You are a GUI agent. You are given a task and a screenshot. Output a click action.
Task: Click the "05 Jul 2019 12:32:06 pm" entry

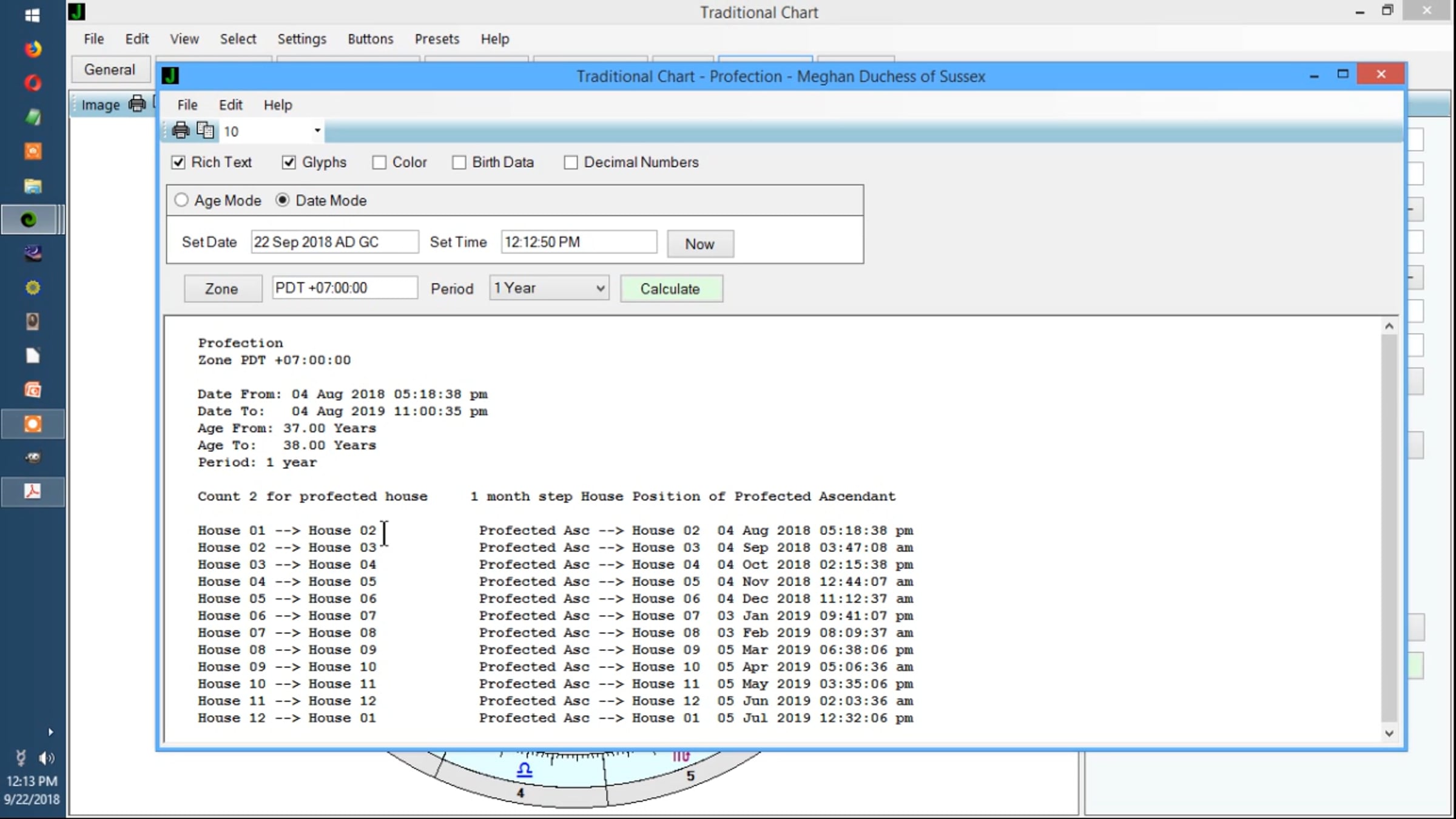click(x=815, y=718)
